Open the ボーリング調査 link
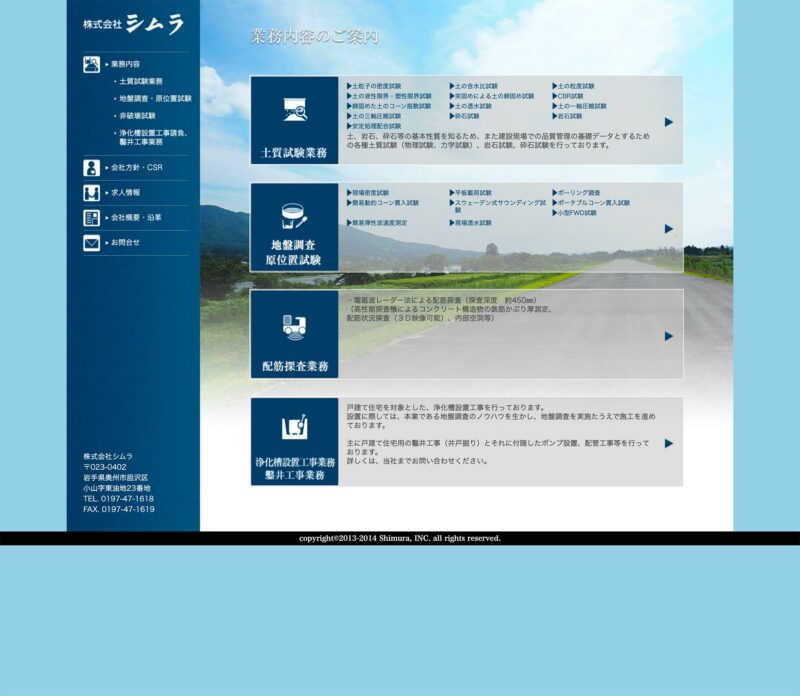This screenshot has height=696, width=800. tap(578, 192)
